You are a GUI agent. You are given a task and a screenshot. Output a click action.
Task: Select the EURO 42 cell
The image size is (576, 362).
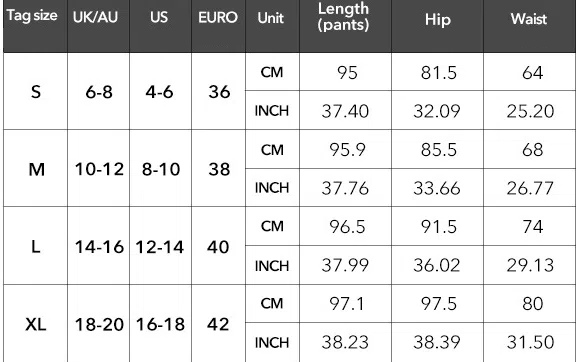pyautogui.click(x=218, y=325)
